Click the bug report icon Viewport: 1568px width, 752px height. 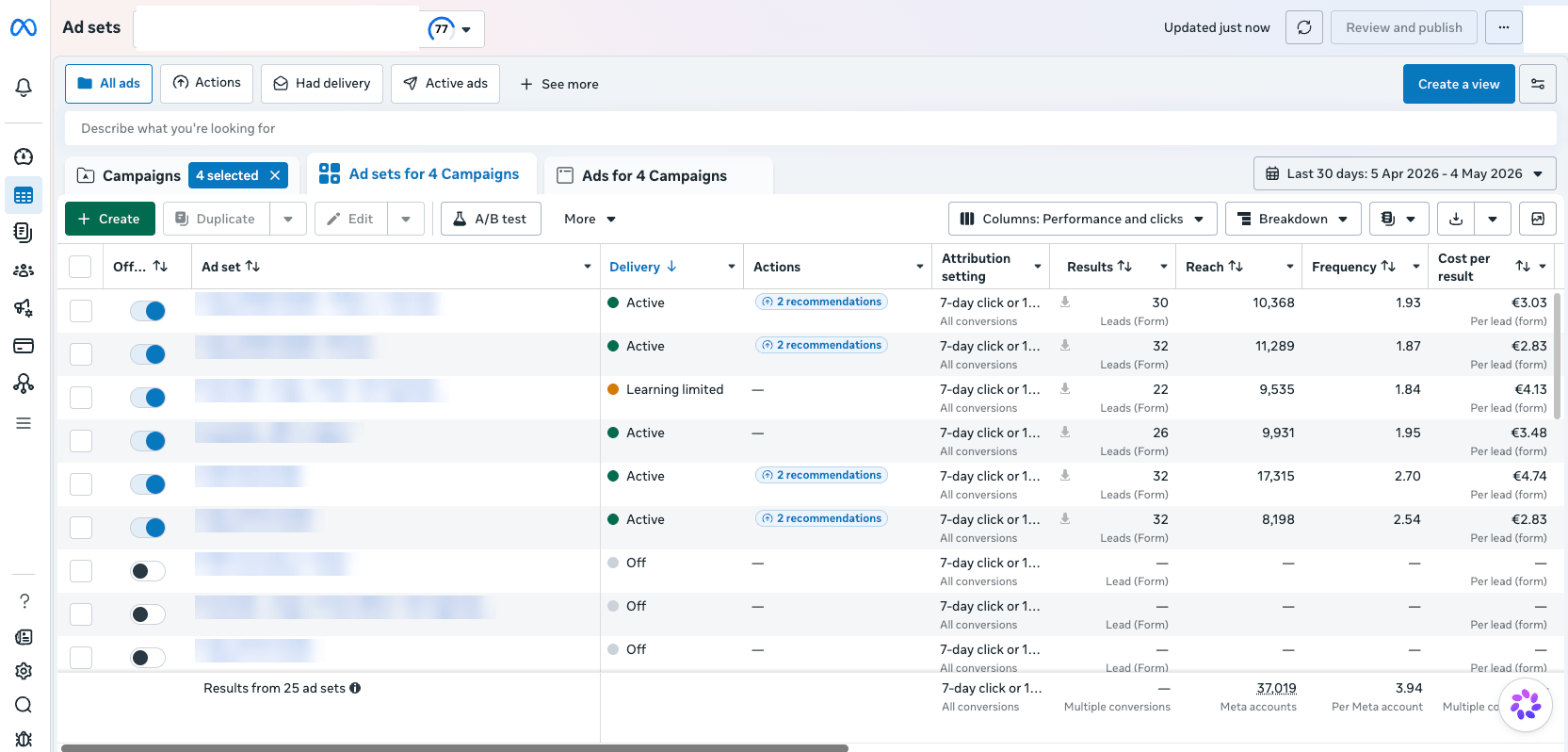(x=24, y=739)
